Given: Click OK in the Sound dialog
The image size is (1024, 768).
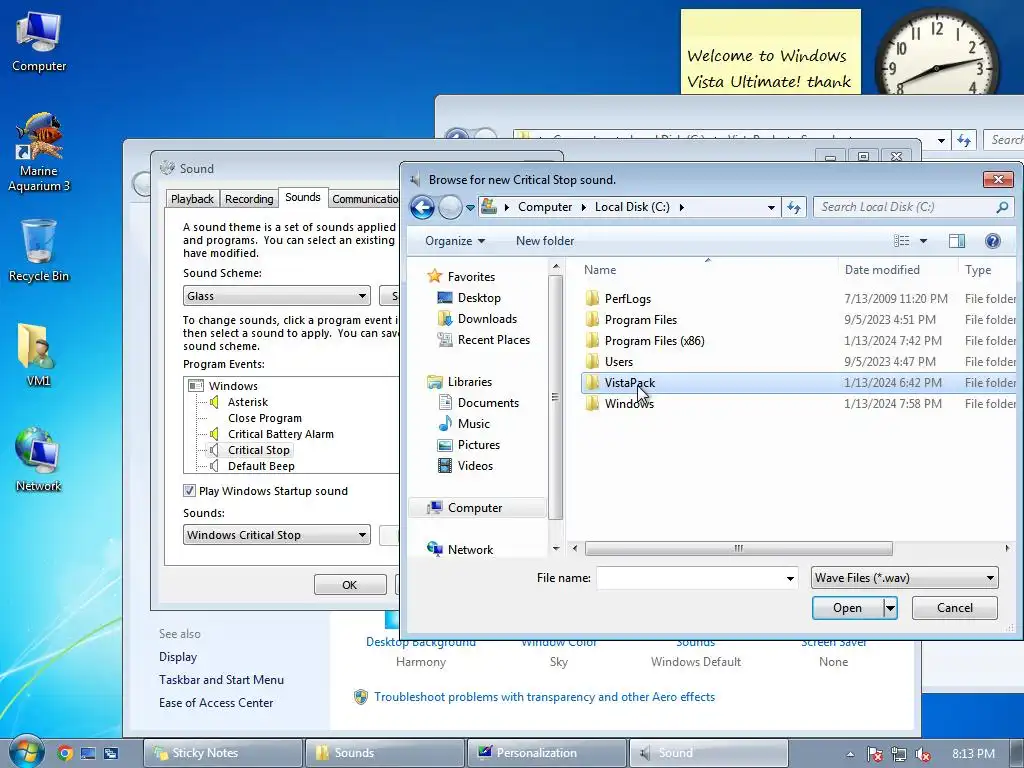Looking at the screenshot, I should coord(349,584).
